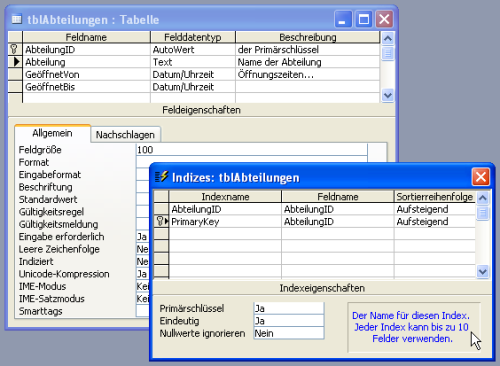Click the Eindeutig value field showing Ja
The height and width of the screenshot is (366, 500).
point(289,321)
